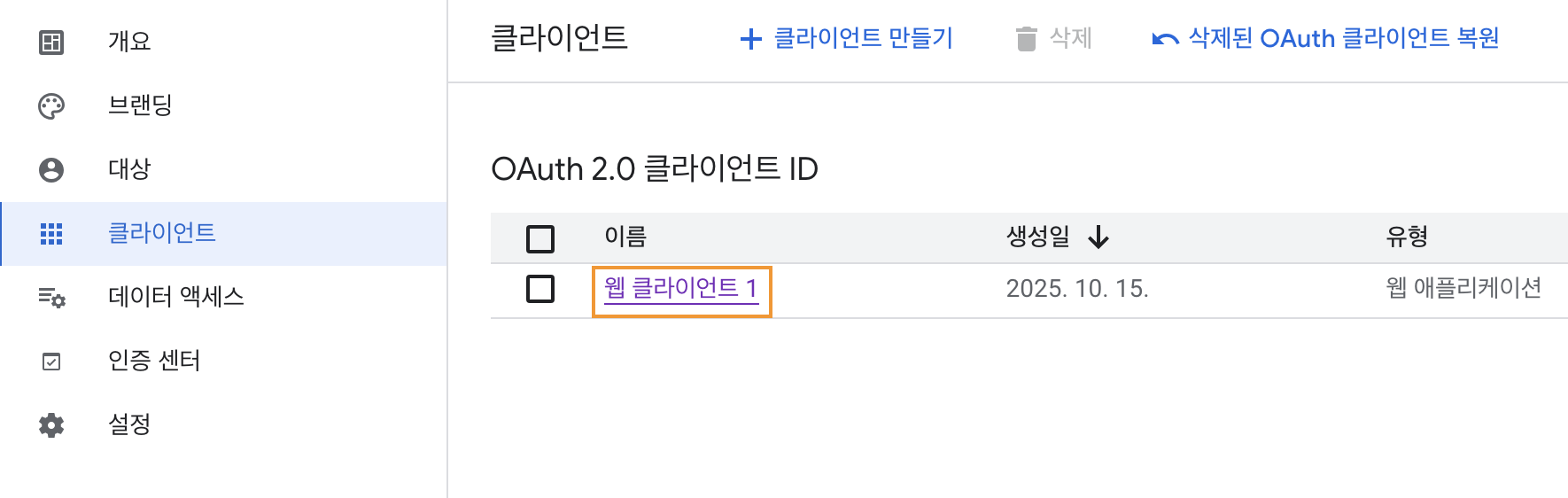Open the 웹 클라이언트 1 link
The image size is (1568, 498).
coord(680,288)
